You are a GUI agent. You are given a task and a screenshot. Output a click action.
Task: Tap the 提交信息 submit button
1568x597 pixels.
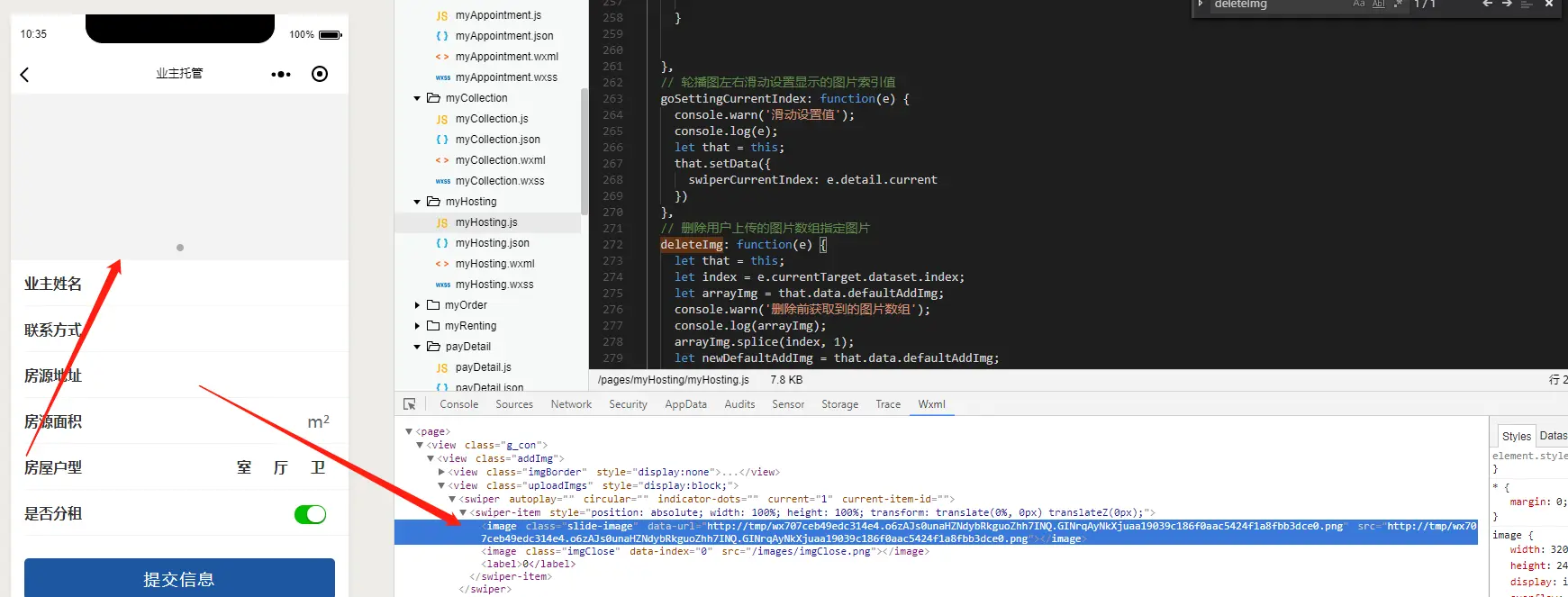179,578
